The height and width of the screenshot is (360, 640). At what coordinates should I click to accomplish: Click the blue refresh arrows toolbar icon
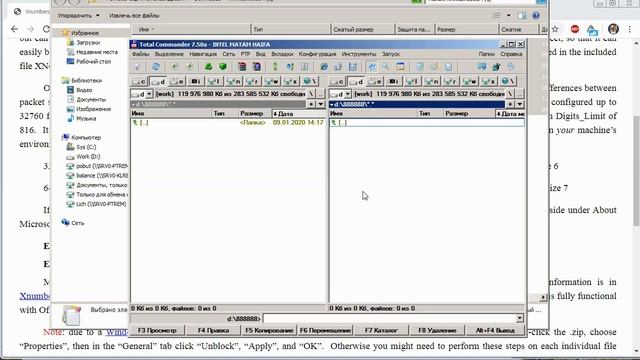point(156,67)
